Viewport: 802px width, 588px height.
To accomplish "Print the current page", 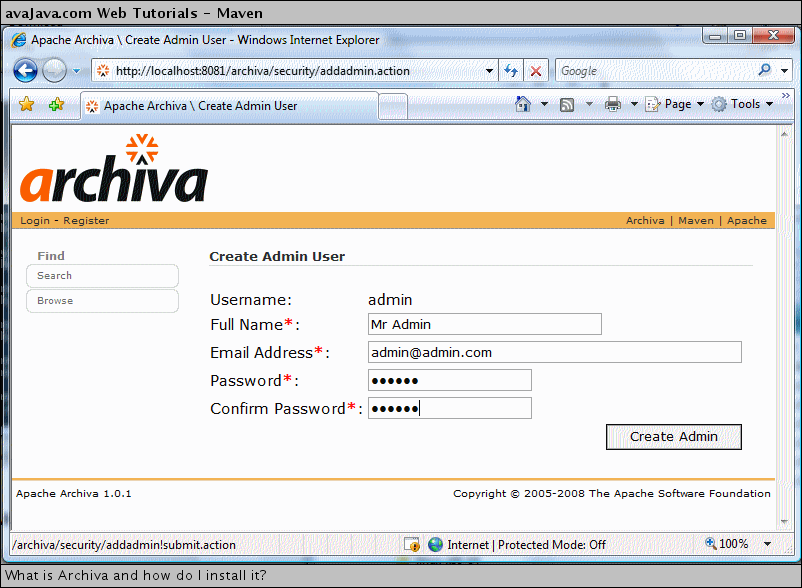I will click(611, 103).
